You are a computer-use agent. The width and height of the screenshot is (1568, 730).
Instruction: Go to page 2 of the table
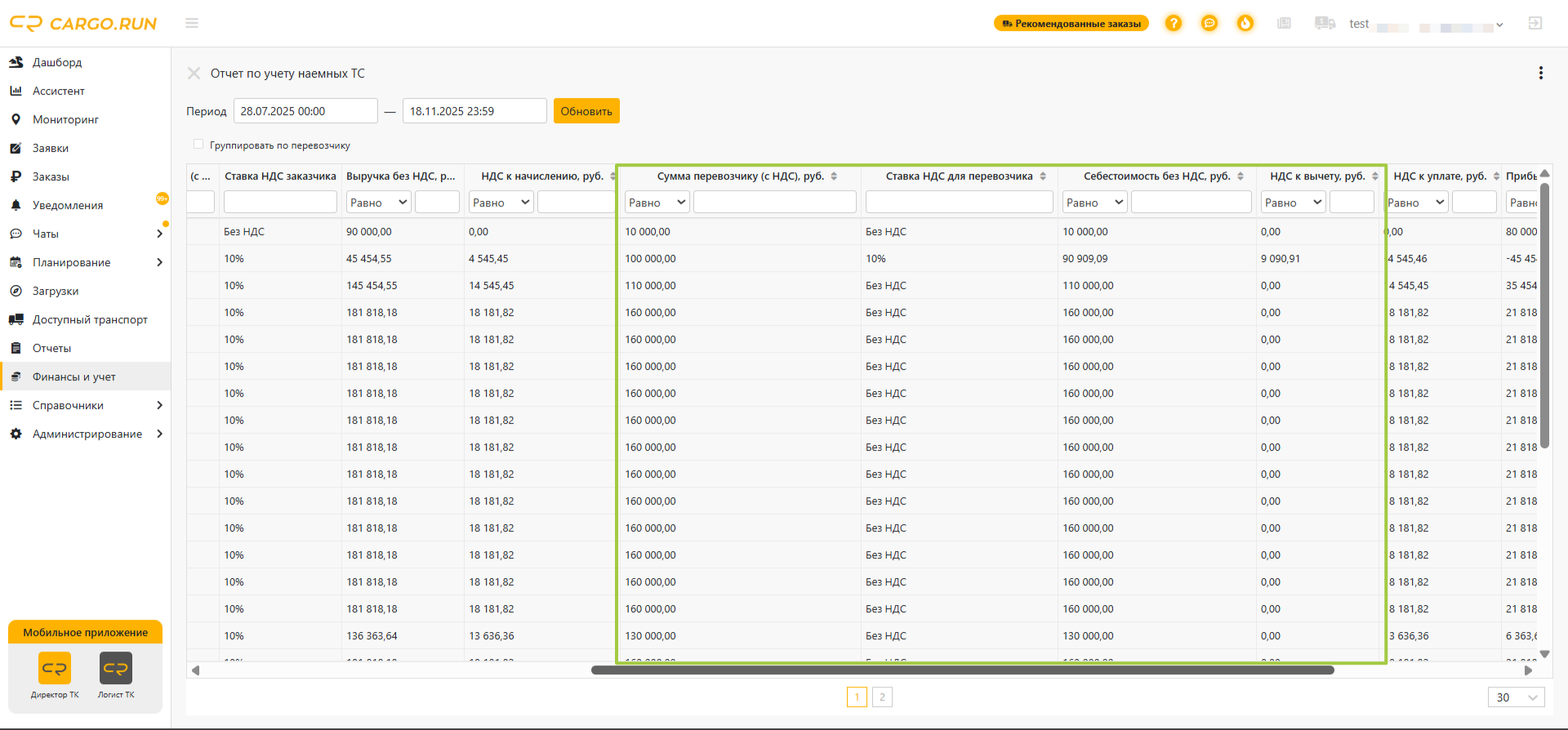pyautogui.click(x=882, y=697)
